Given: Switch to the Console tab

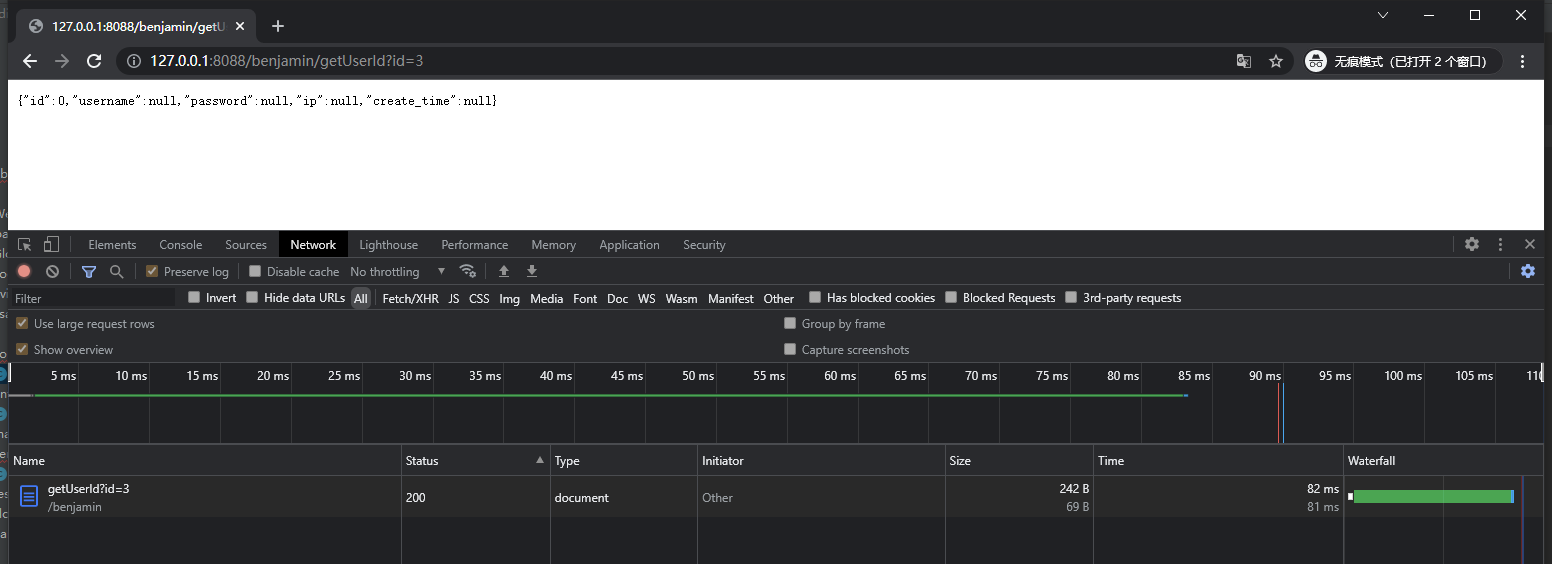Looking at the screenshot, I should coord(181,244).
